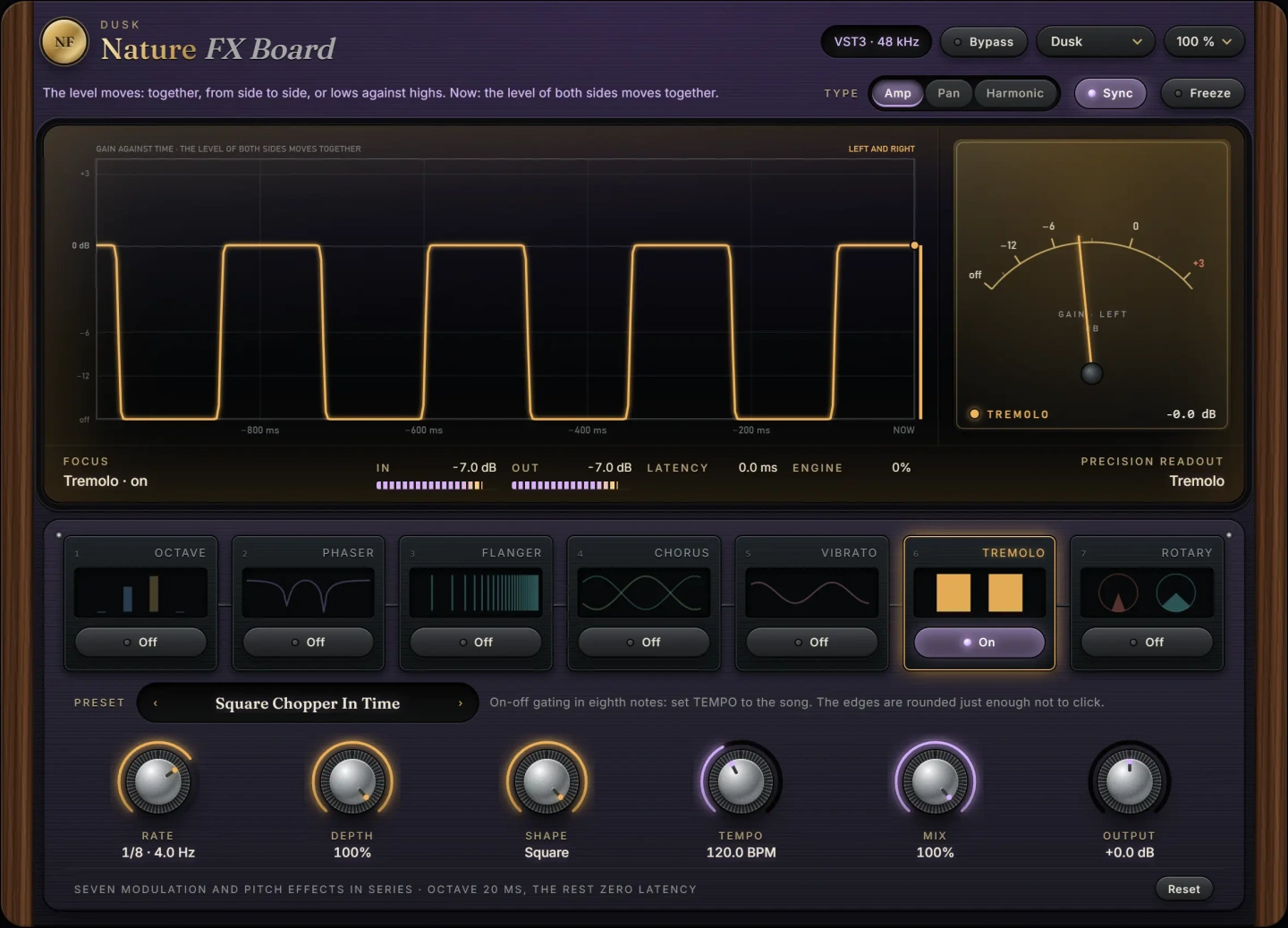The height and width of the screenshot is (928, 1288).
Task: Turn on the Octave effect
Action: coord(140,643)
